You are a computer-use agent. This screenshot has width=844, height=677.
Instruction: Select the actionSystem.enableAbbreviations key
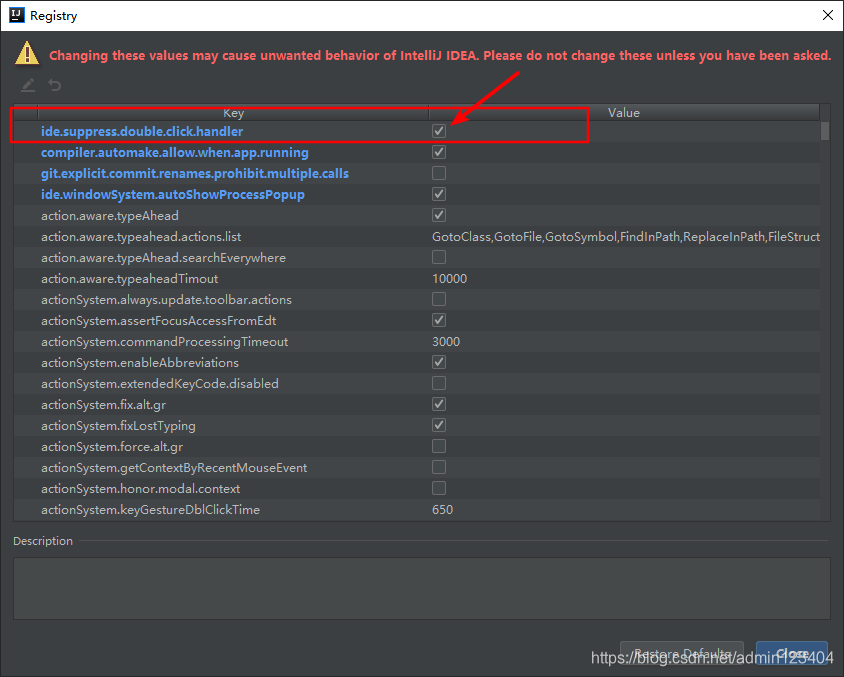(x=140, y=362)
